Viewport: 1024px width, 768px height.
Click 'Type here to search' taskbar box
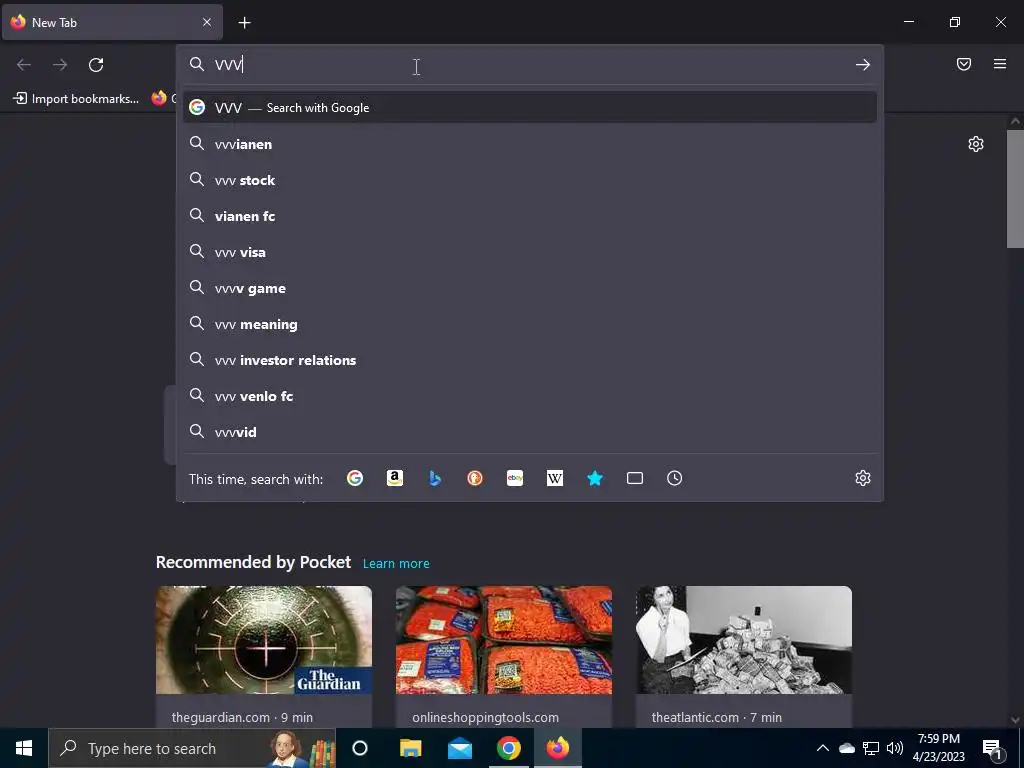pyautogui.click(x=192, y=748)
